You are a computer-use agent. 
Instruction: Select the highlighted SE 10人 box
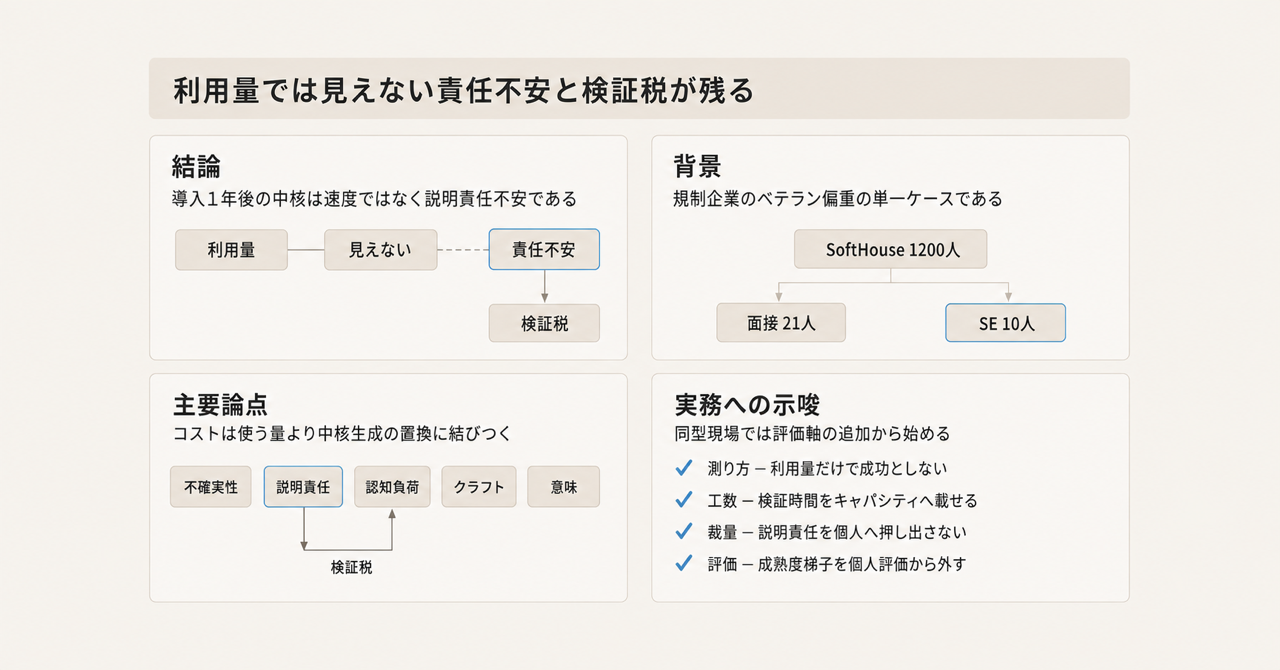pos(1005,323)
